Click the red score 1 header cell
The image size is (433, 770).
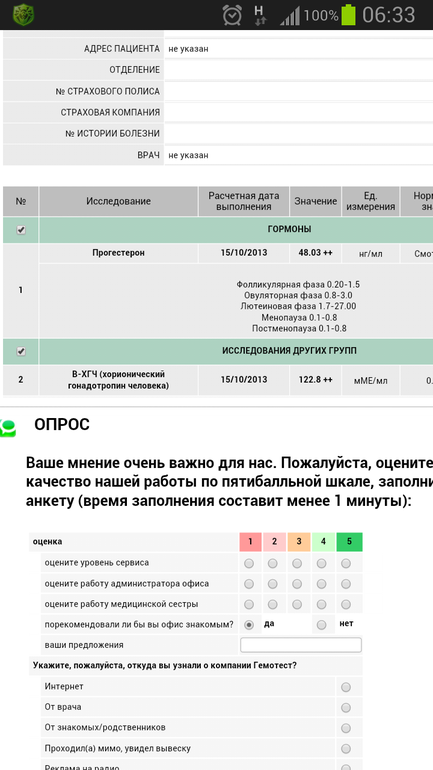tap(250, 542)
